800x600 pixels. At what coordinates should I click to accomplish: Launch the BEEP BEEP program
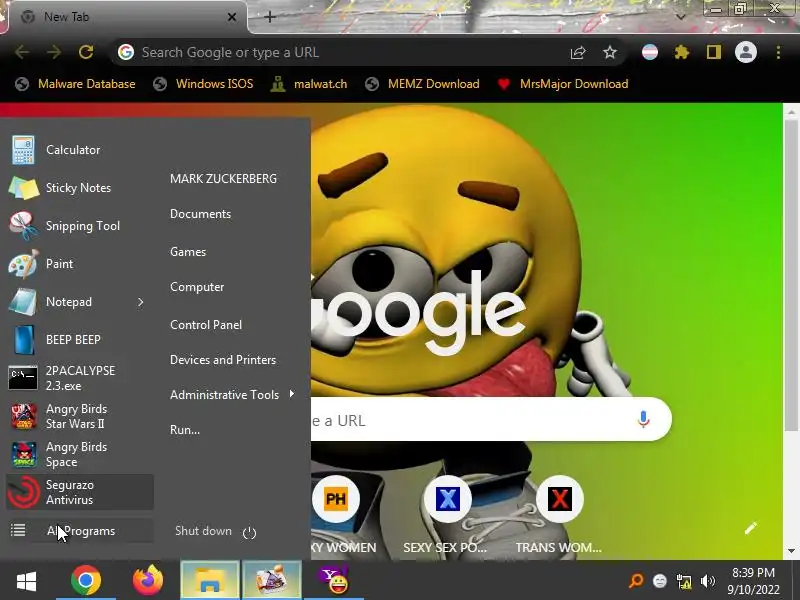[79, 340]
